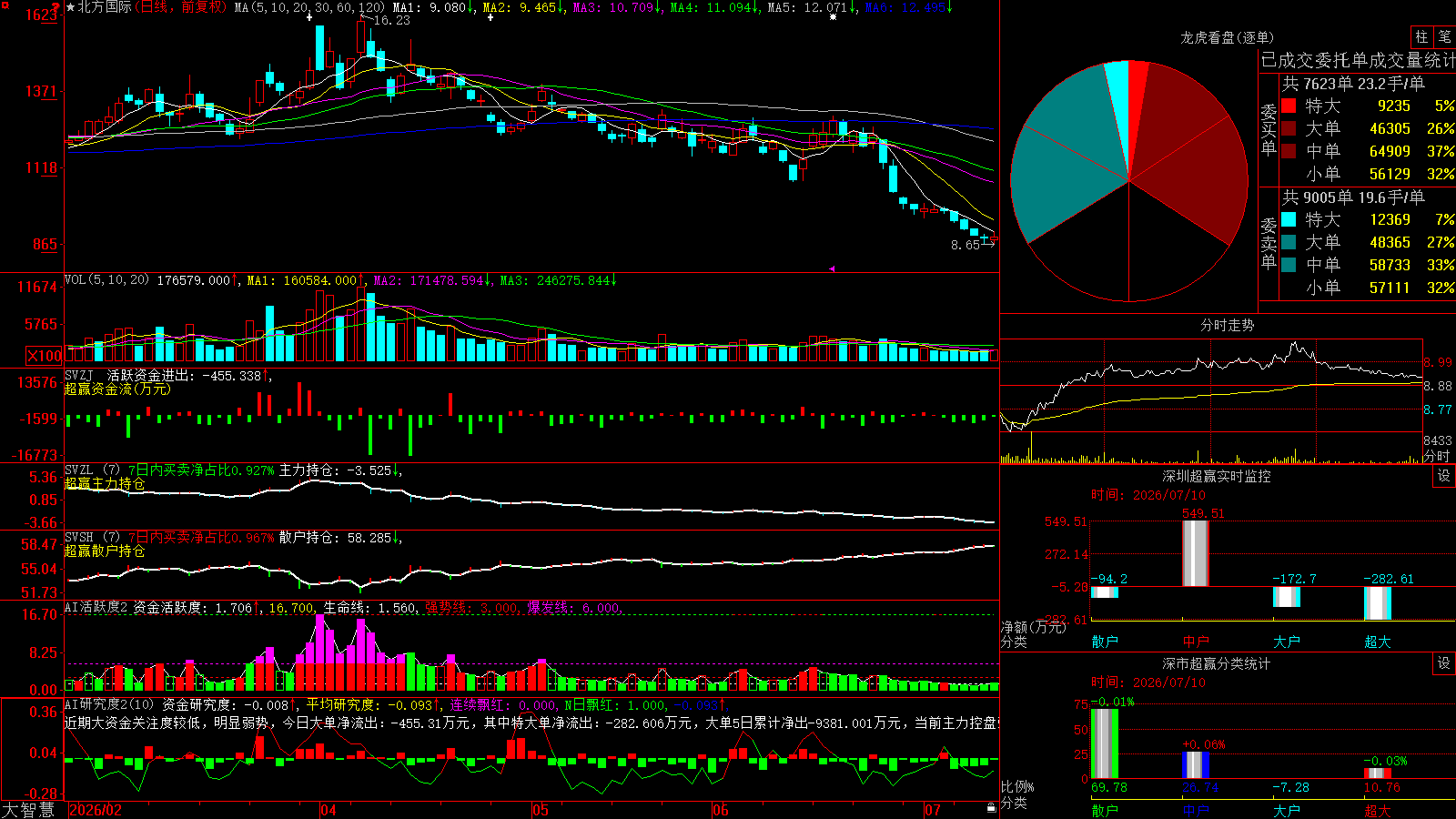The image size is (1456, 819).
Task: Switch pie view to 柱 bar mode
Action: coord(1421,36)
